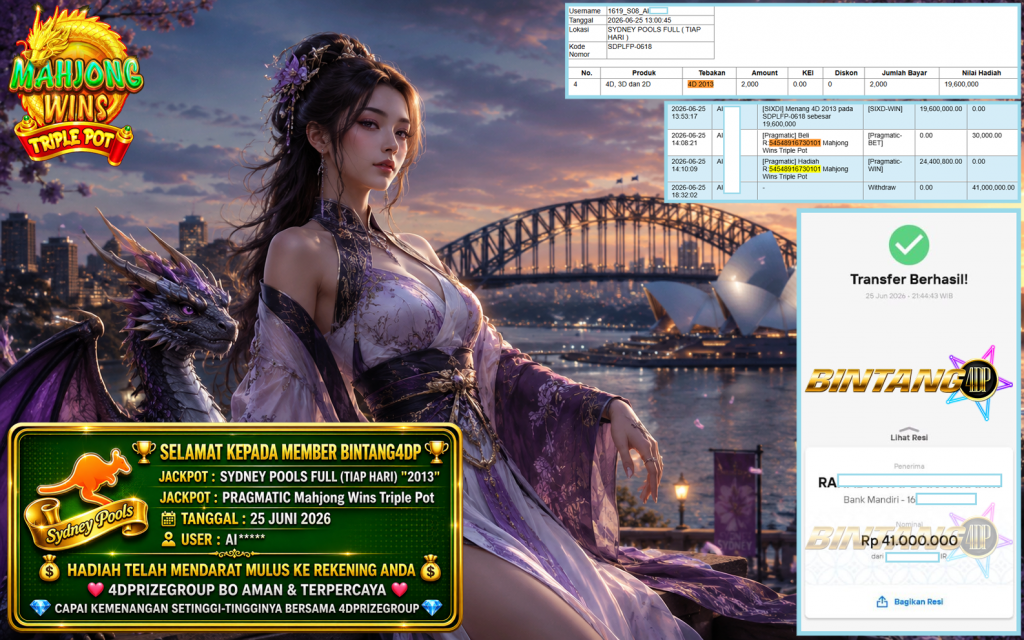Click the Nilai Hadiah column header
The width and height of the screenshot is (1024, 640).
pyautogui.click(x=981, y=72)
